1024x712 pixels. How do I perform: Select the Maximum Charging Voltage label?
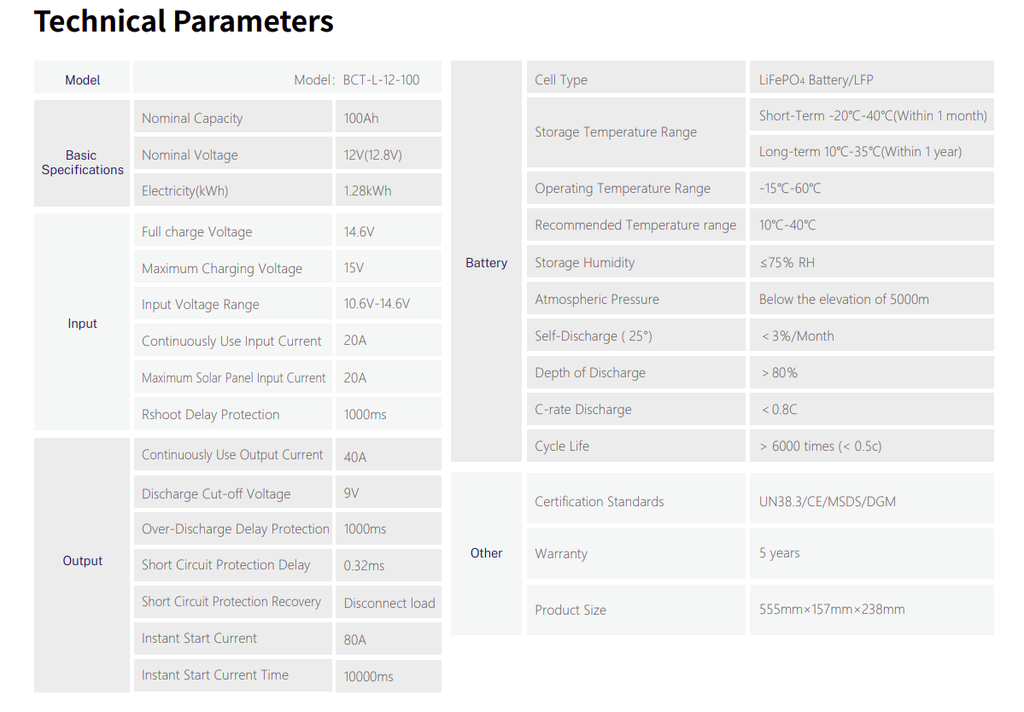(222, 268)
